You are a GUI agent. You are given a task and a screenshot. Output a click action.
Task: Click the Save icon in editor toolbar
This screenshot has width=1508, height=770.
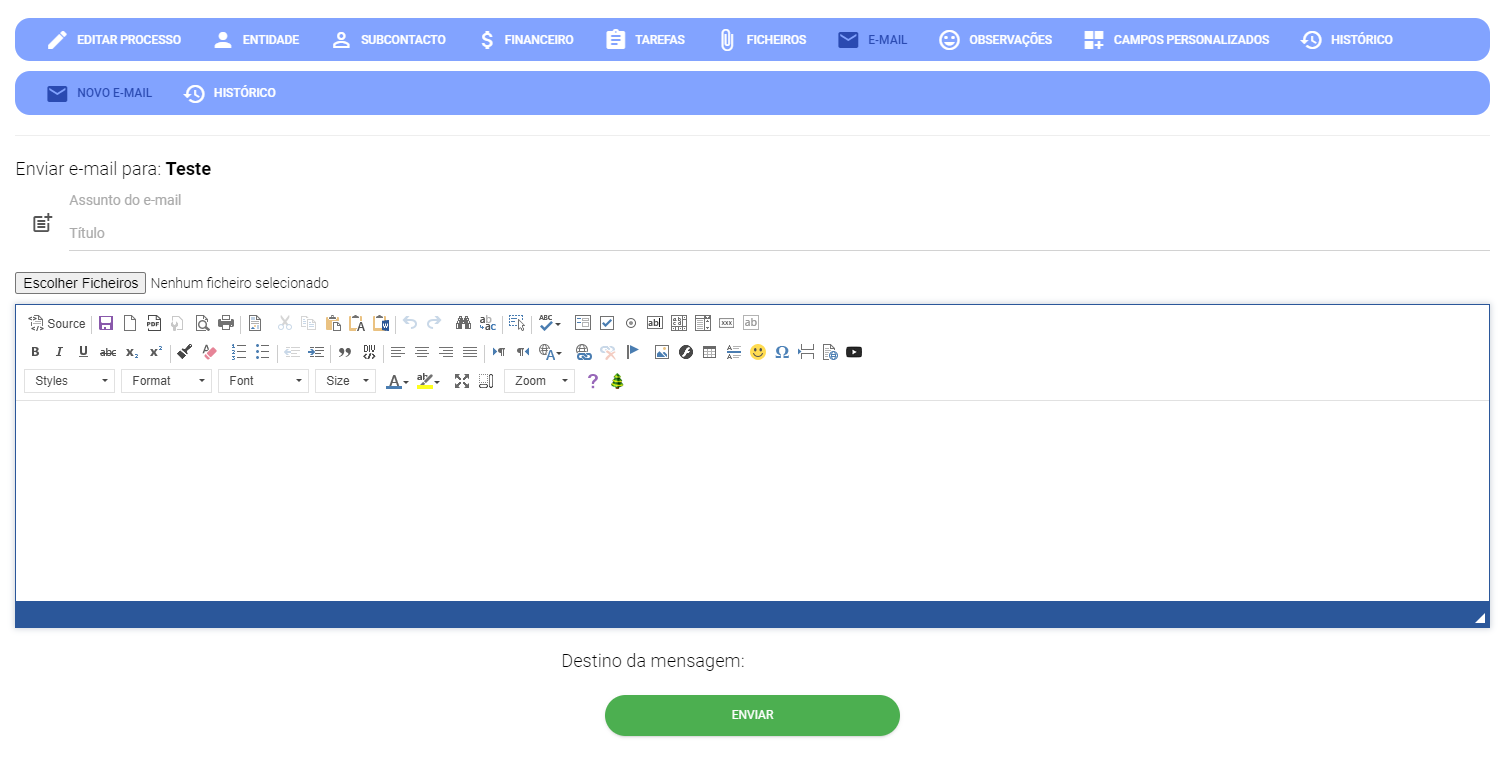point(106,323)
